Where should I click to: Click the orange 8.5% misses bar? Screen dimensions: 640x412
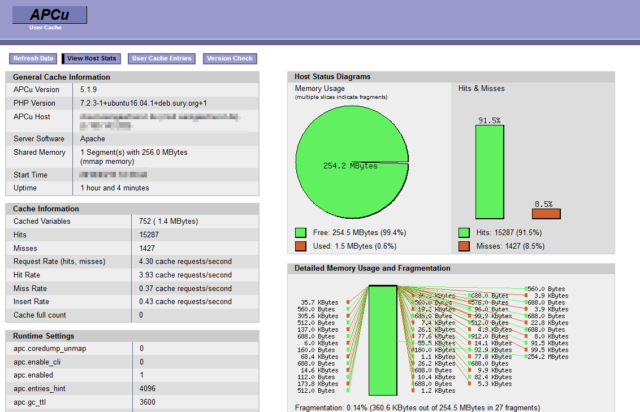coord(546,214)
